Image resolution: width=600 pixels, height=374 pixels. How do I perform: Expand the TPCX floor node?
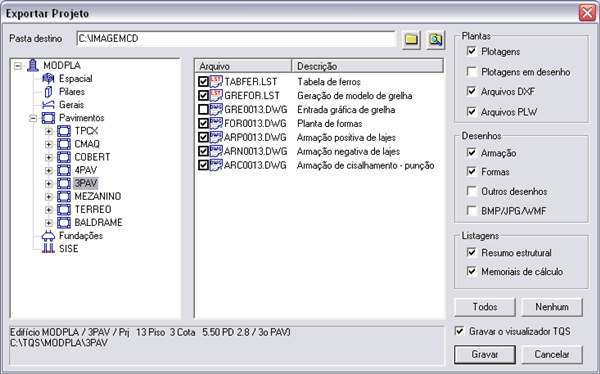point(49,131)
